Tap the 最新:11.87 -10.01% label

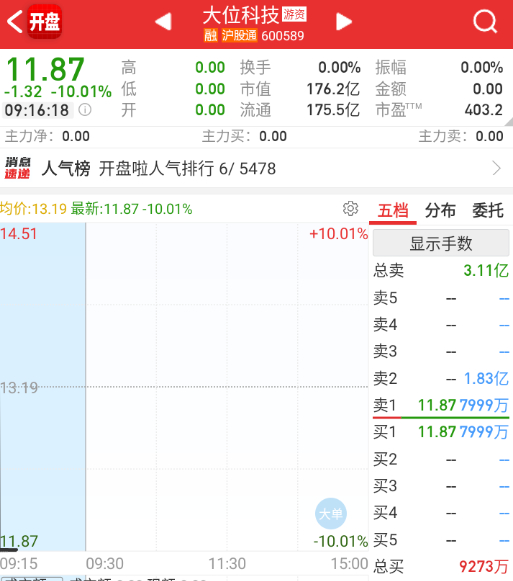click(132, 209)
